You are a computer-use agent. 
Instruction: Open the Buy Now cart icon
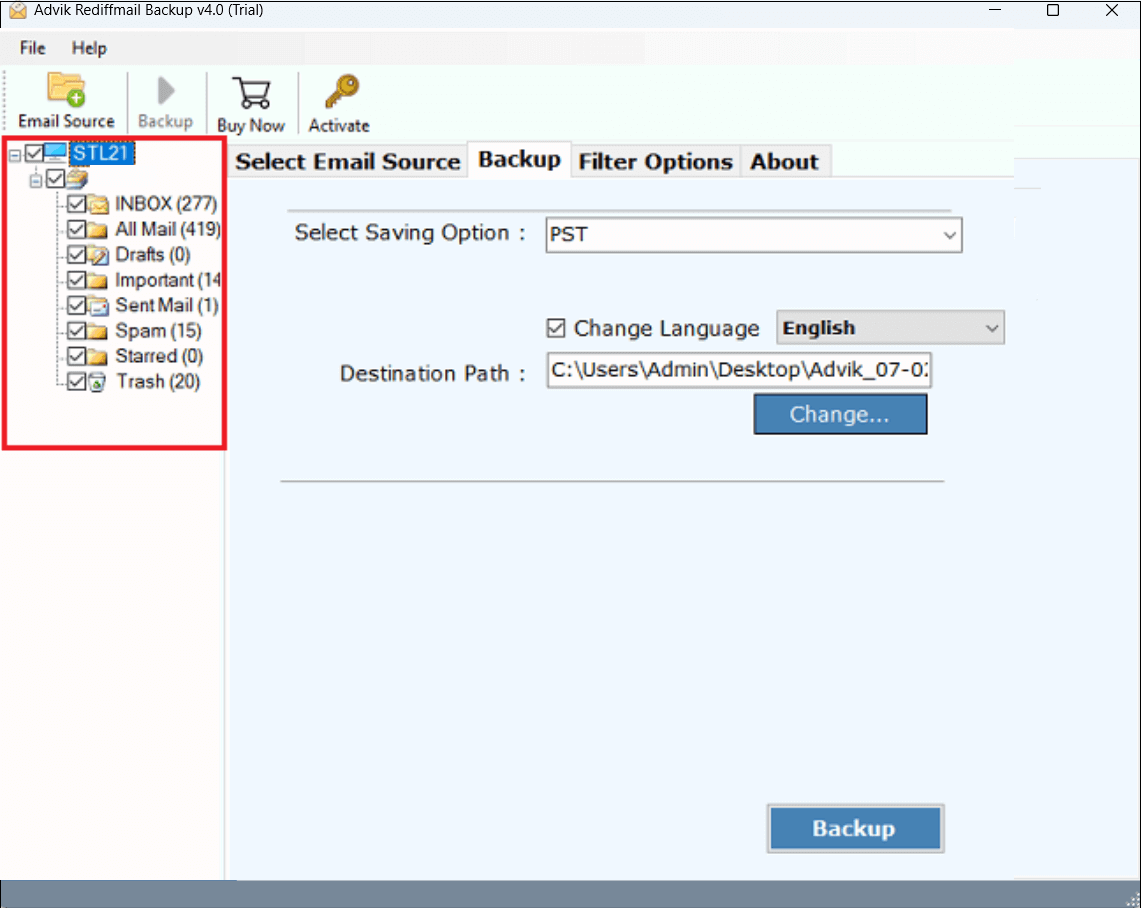coord(252,94)
